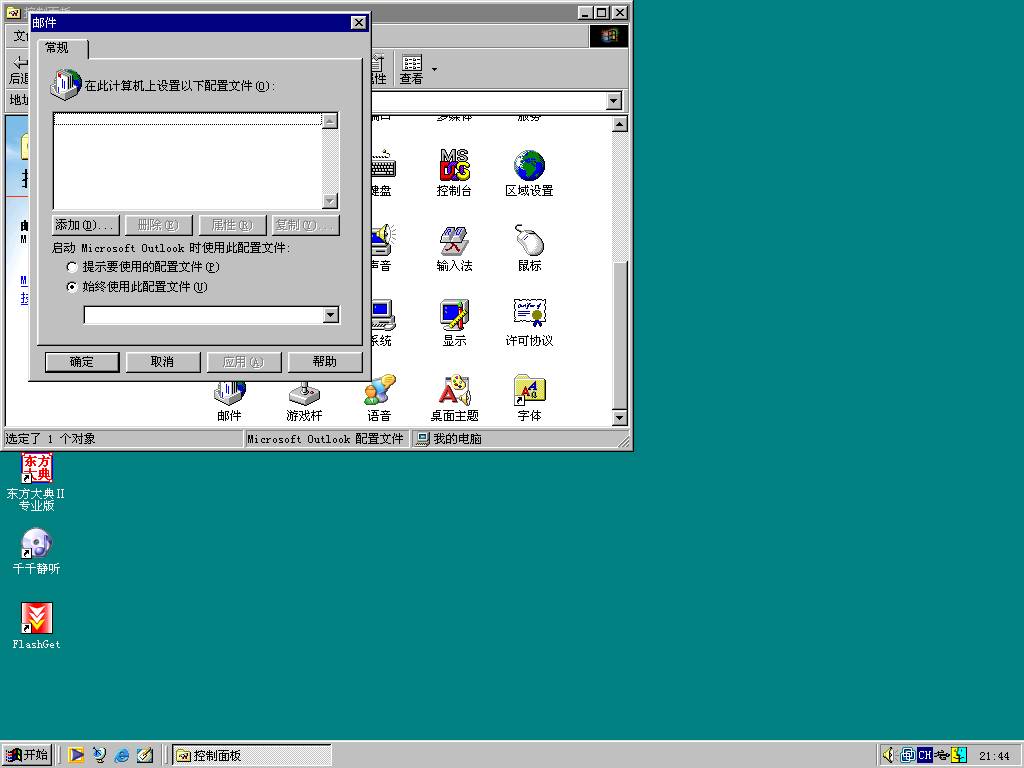1024x768 pixels.
Task: Open the 鼠标 mouse settings icon
Action: click(x=529, y=241)
